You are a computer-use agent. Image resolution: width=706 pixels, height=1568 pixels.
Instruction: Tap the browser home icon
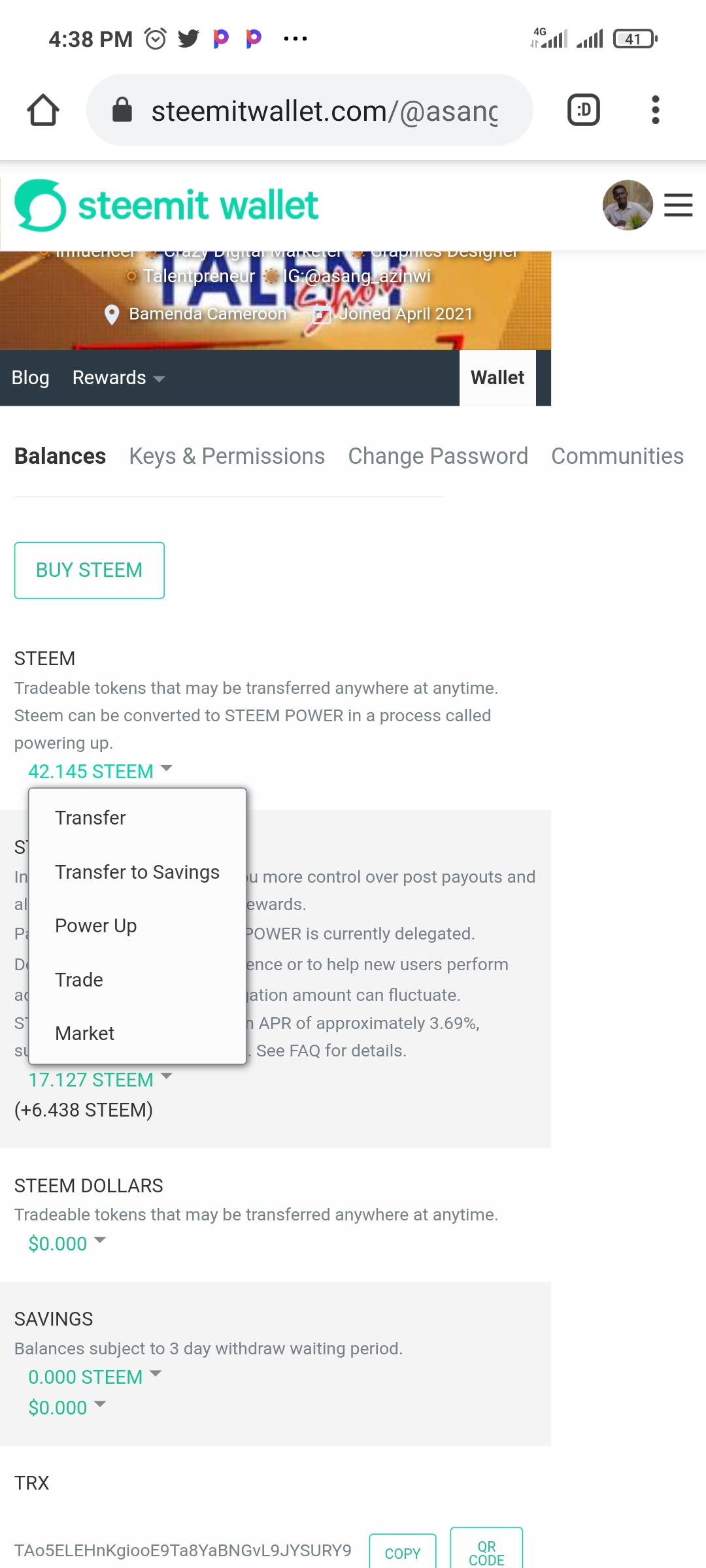tap(43, 110)
